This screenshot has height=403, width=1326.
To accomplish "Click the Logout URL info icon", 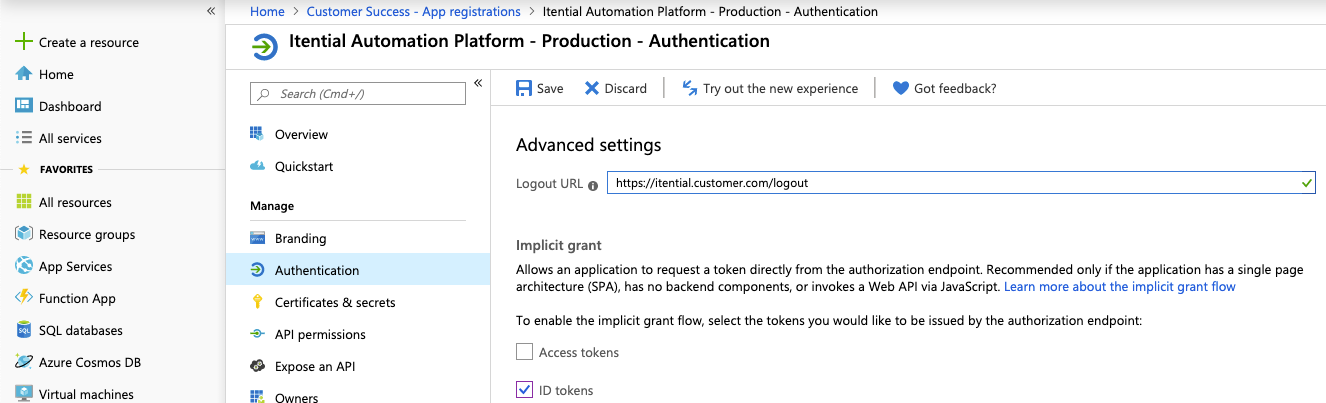I will click(x=593, y=185).
